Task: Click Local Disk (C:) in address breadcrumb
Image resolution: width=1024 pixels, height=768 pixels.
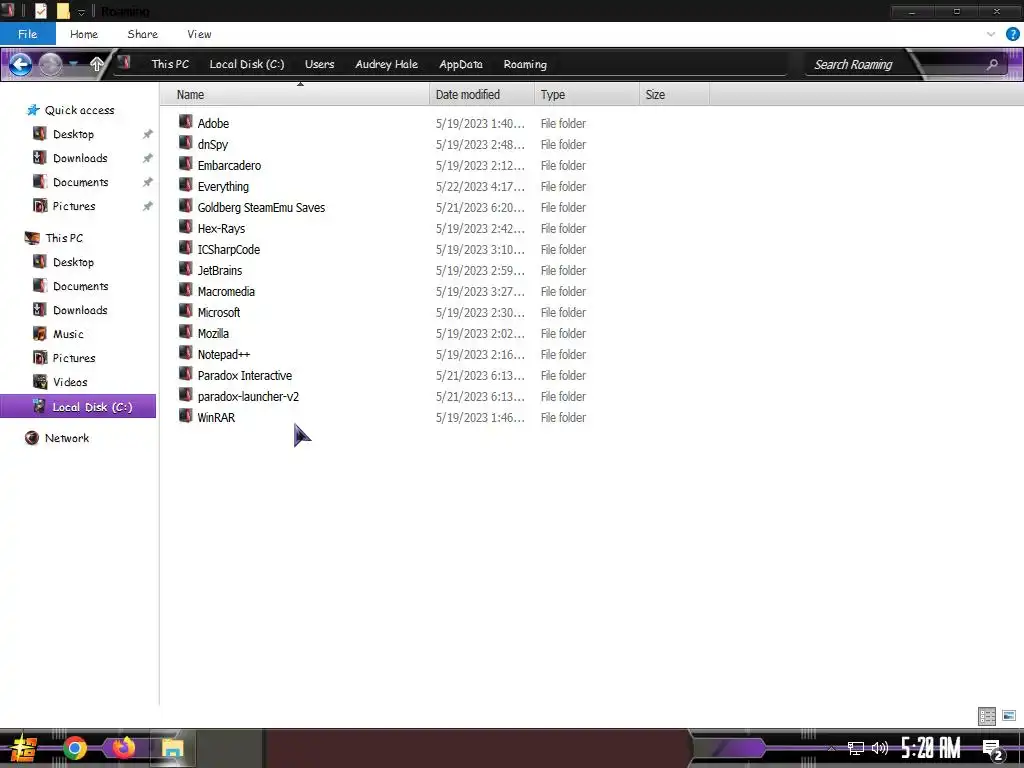Action: (247, 64)
